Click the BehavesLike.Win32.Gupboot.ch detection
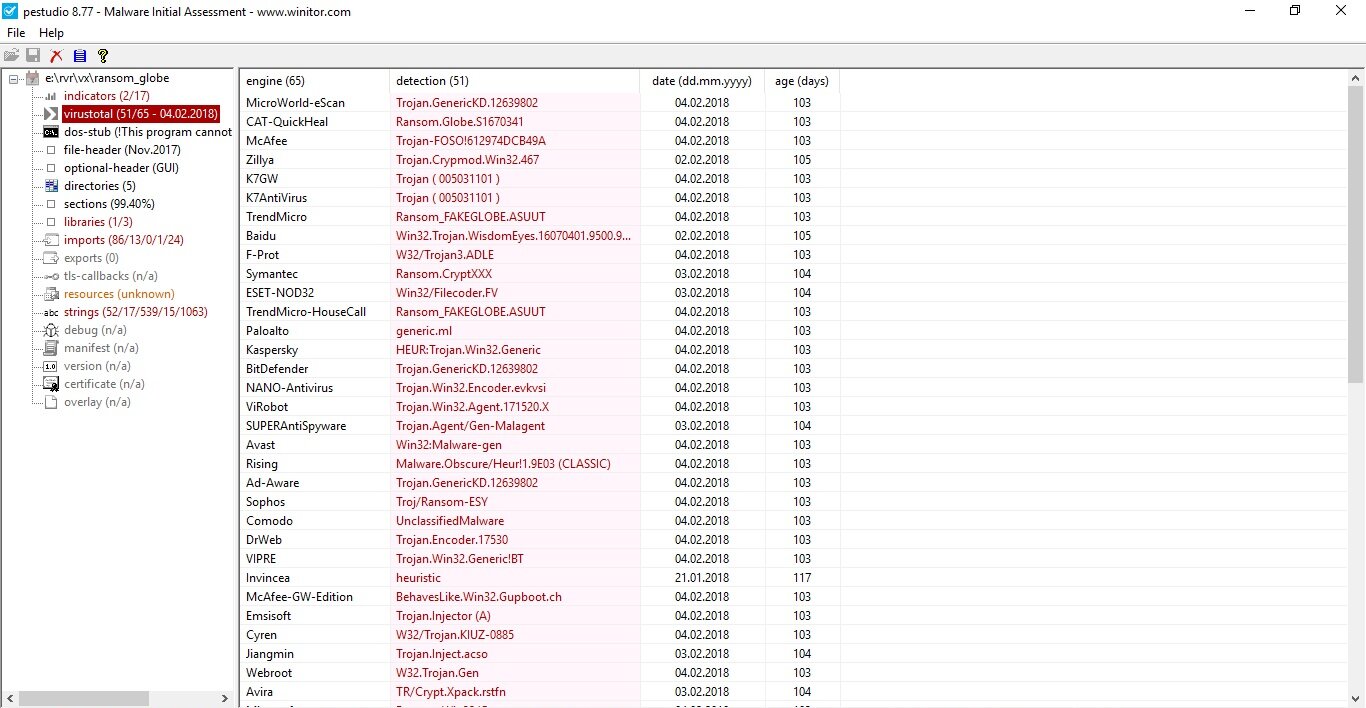 coord(479,596)
